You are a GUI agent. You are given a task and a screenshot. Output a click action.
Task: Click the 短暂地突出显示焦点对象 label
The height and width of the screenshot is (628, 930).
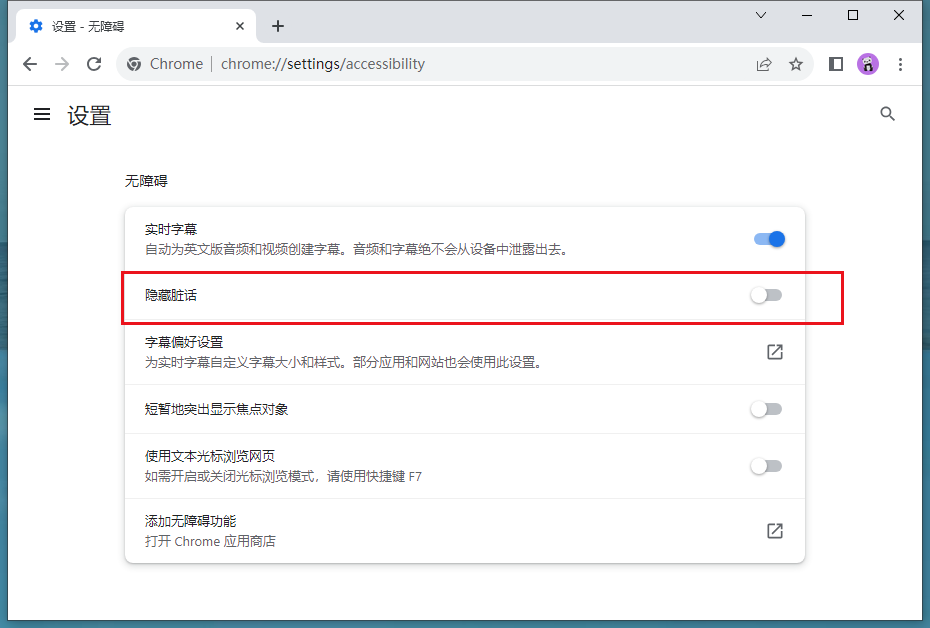[216, 409]
